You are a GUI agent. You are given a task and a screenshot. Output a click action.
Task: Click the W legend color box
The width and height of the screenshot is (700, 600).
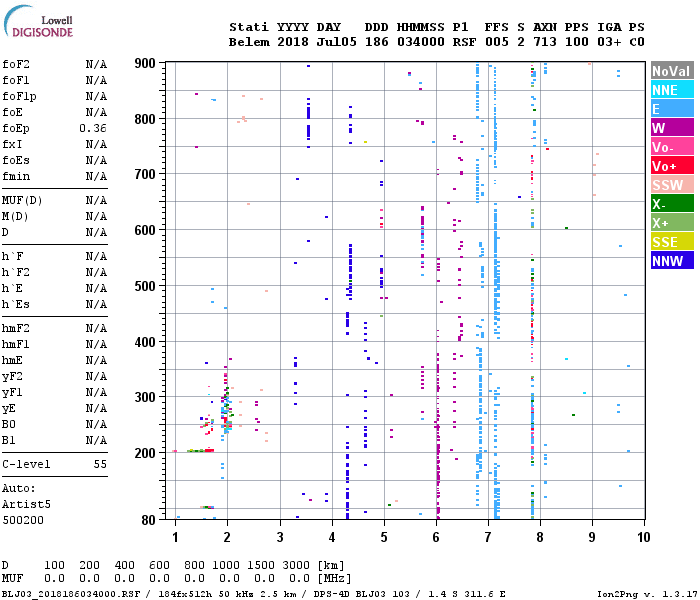(672, 128)
